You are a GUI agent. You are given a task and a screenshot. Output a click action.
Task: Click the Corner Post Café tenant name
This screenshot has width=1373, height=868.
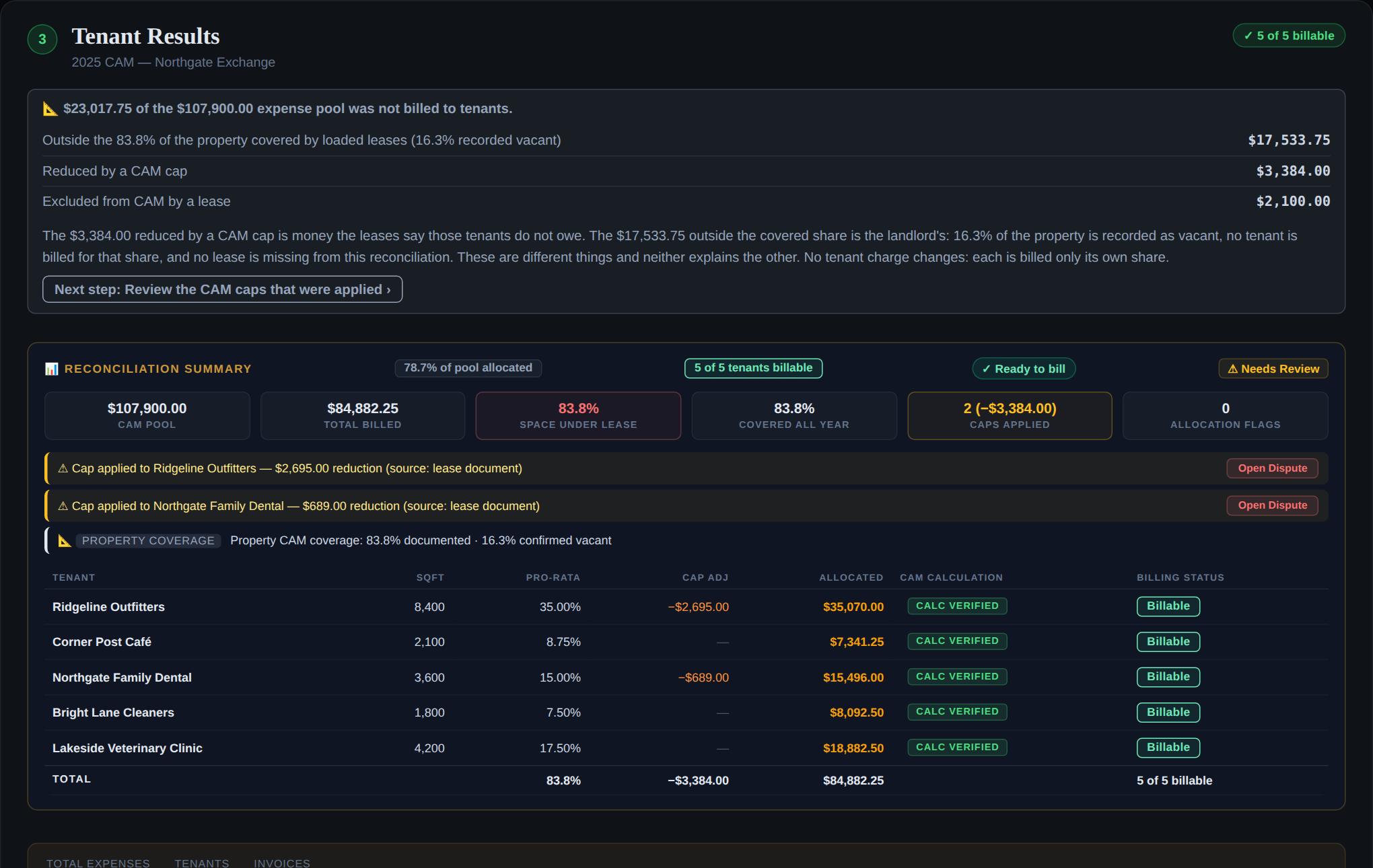102,642
